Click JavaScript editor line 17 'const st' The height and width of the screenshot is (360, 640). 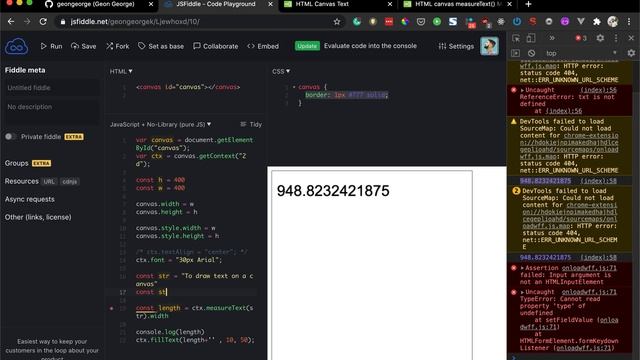point(151,292)
